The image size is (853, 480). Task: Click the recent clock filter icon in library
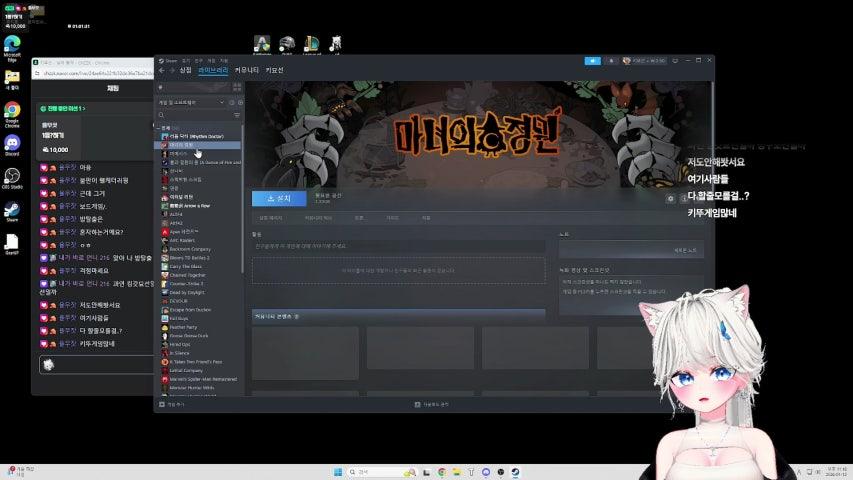[231, 102]
